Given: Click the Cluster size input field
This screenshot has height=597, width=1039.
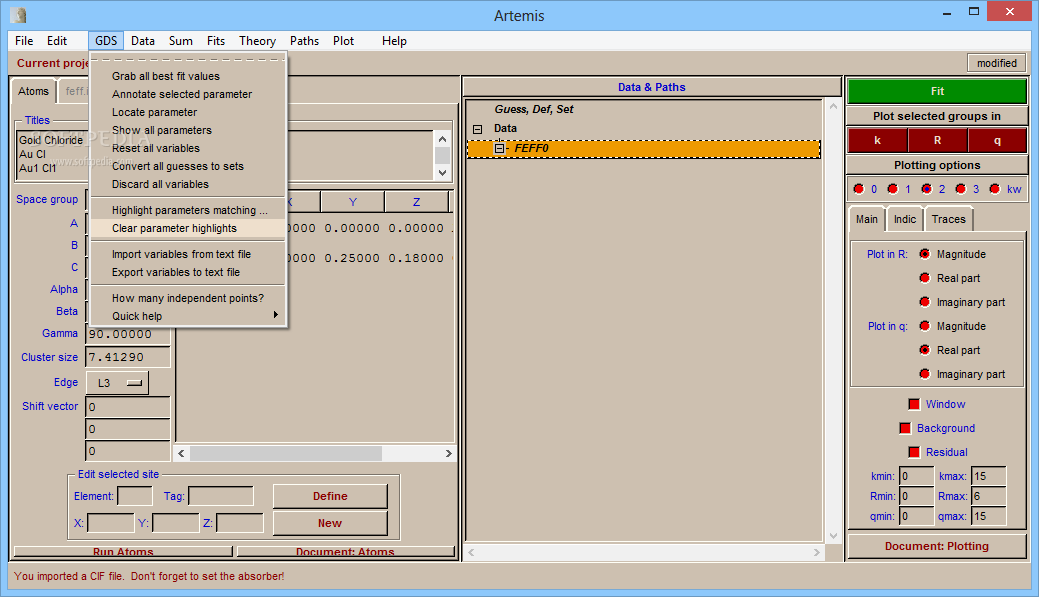Looking at the screenshot, I should click(x=128, y=357).
